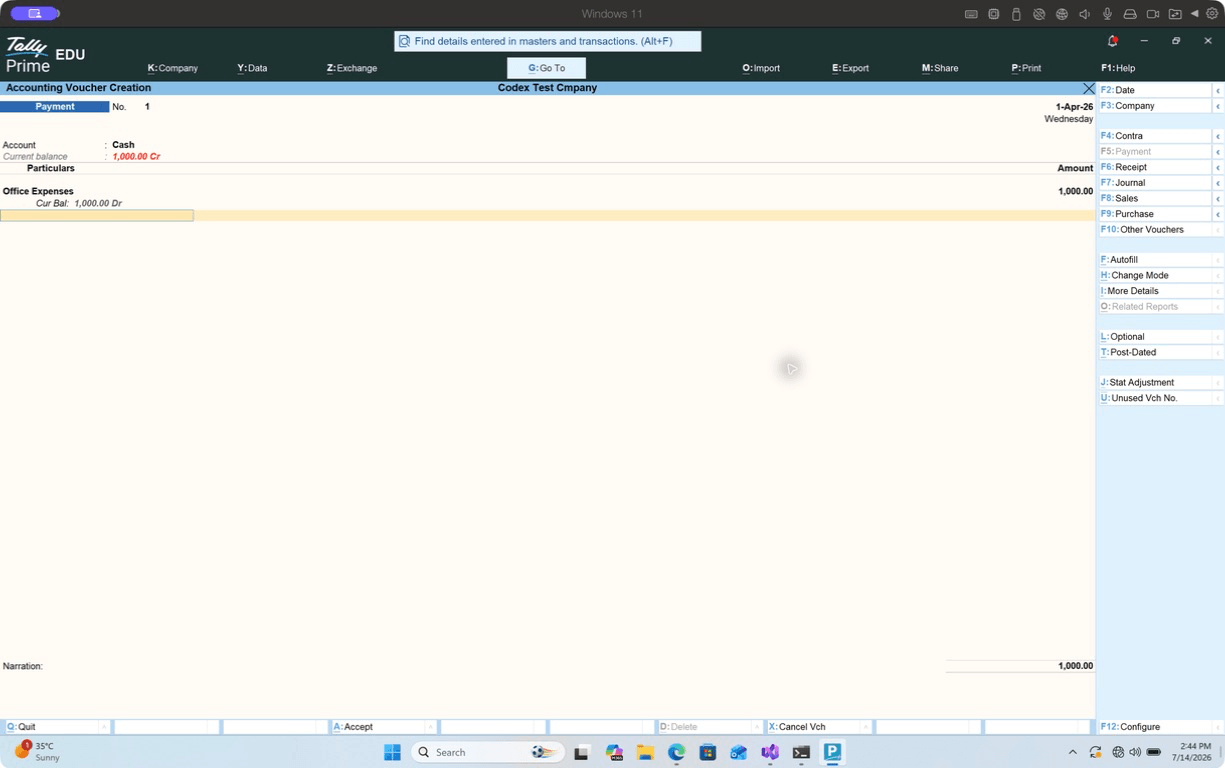
Task: Click the VM microphone icon
Action: 1107,14
